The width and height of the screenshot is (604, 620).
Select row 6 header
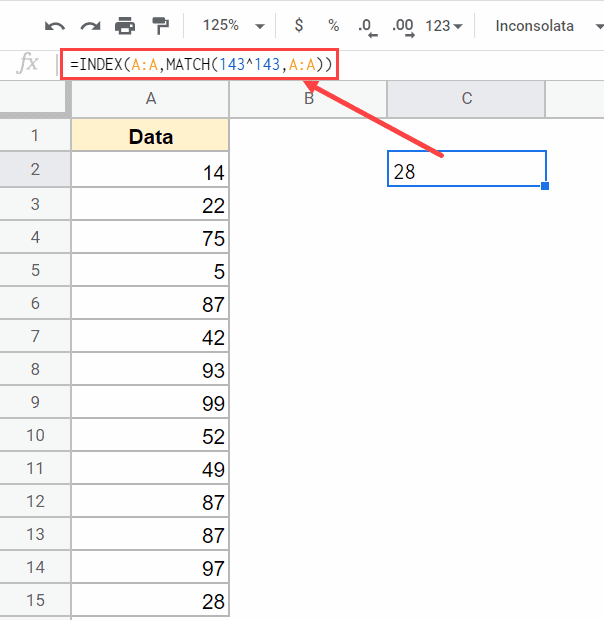35,303
